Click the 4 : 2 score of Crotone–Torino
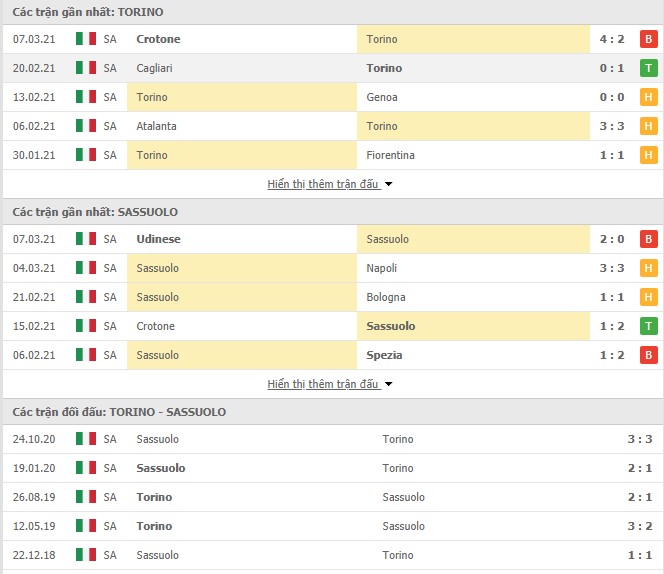Image resolution: width=664 pixels, height=574 pixels. (611, 39)
